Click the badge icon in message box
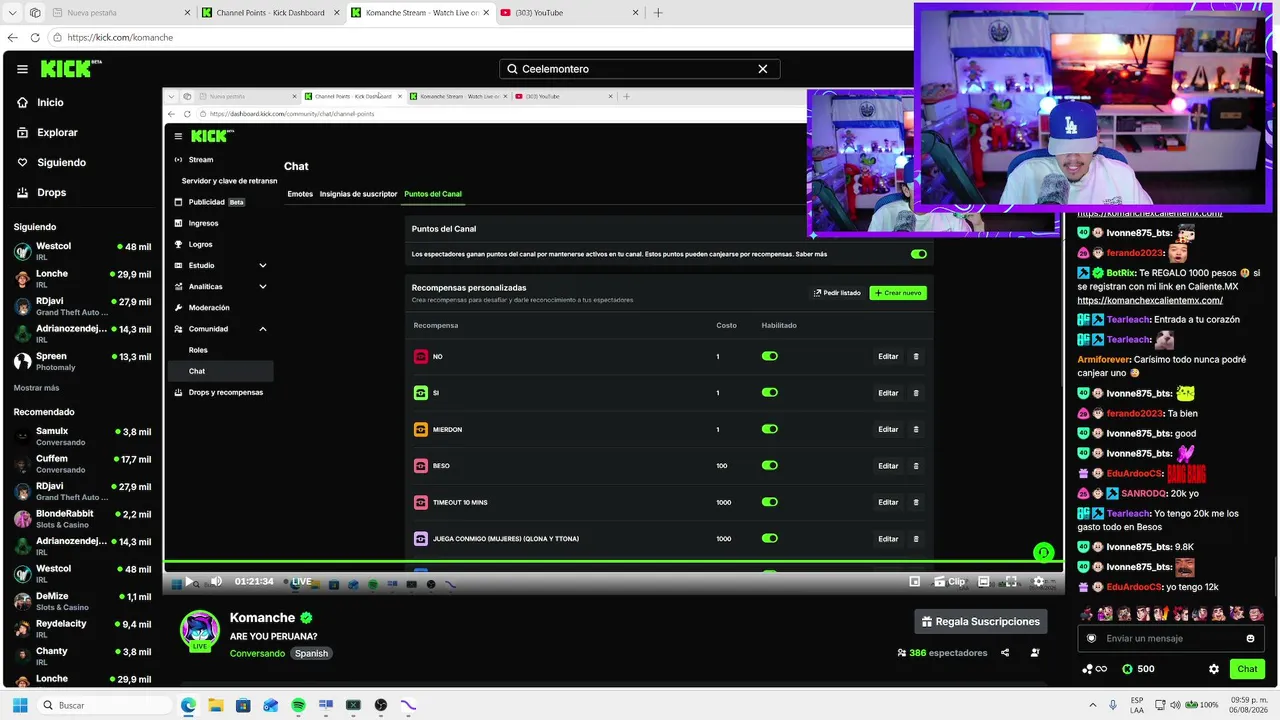Image resolution: width=1280 pixels, height=720 pixels. 1091,638
